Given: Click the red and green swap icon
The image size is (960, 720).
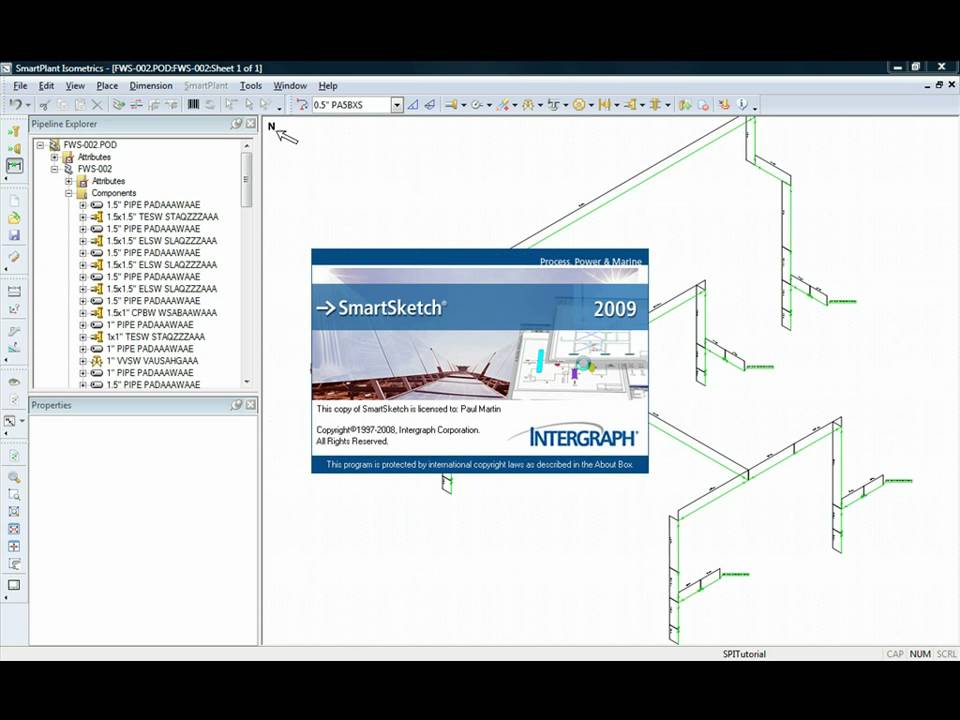Looking at the screenshot, I should click(x=136, y=105).
